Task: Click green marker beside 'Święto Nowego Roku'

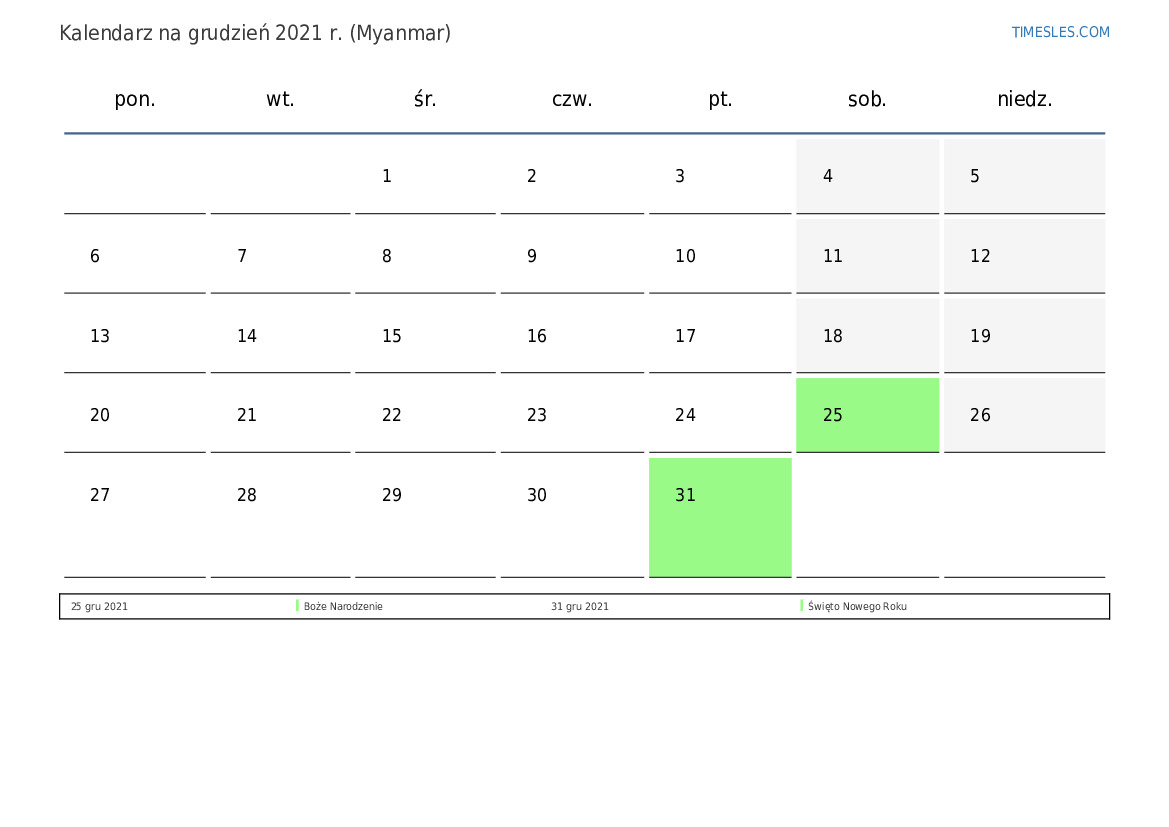Action: [801, 606]
